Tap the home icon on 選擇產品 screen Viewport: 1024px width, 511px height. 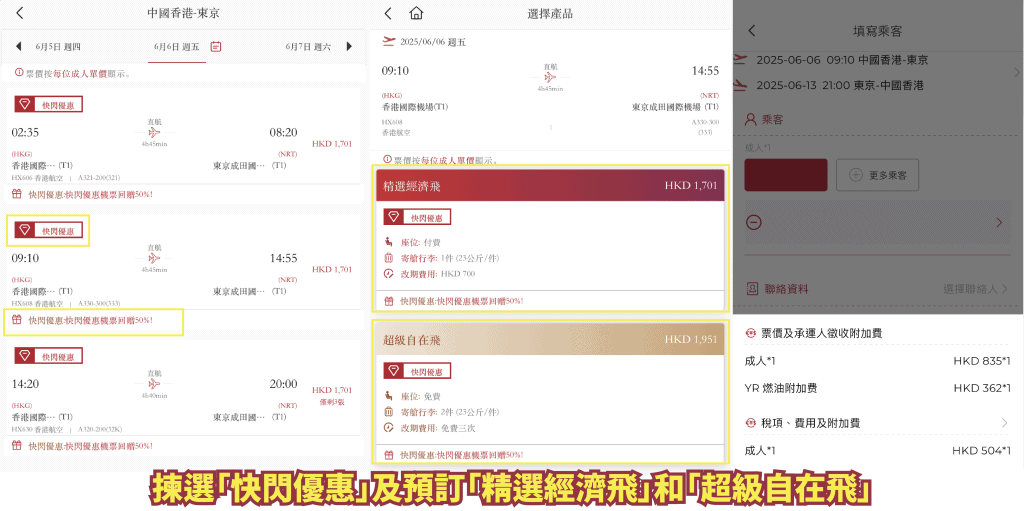tap(416, 14)
